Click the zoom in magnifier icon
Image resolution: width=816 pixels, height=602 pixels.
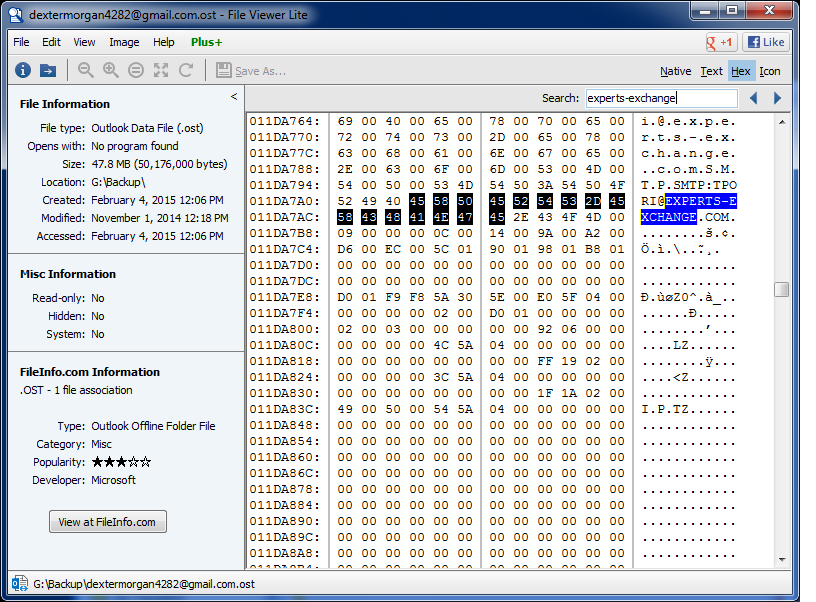click(x=110, y=70)
